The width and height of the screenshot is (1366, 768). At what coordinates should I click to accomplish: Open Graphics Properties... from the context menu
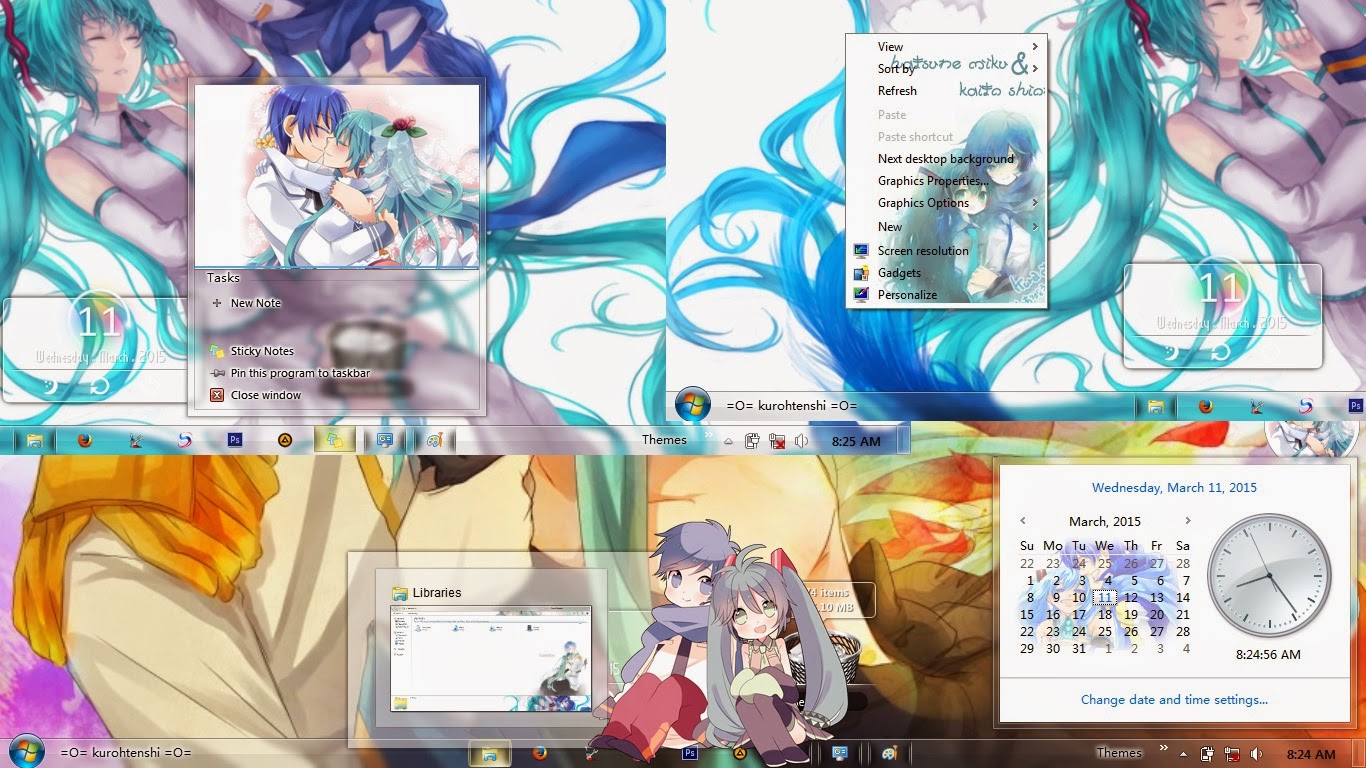[946, 181]
